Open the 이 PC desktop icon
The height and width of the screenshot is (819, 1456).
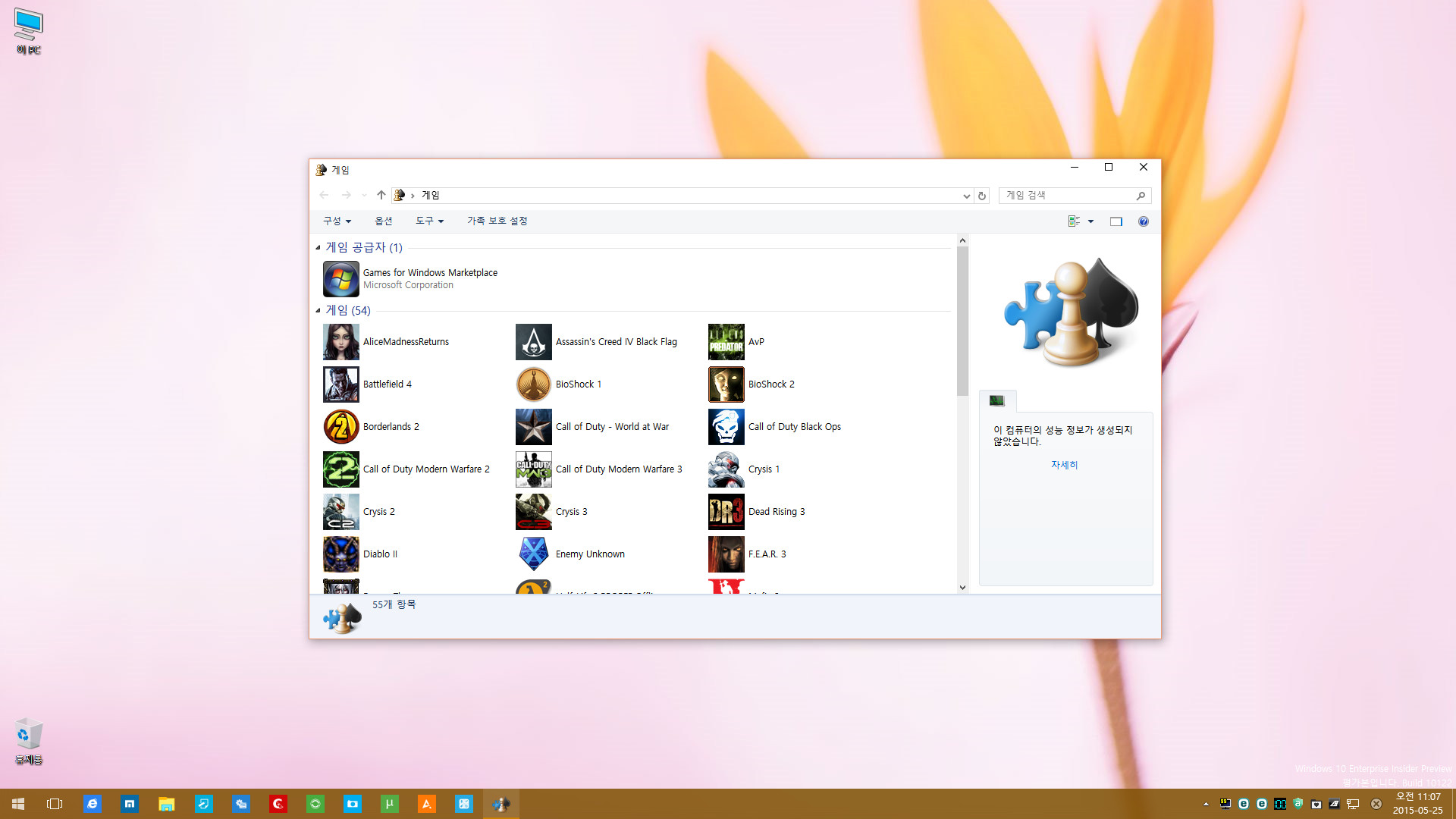pyautogui.click(x=29, y=32)
